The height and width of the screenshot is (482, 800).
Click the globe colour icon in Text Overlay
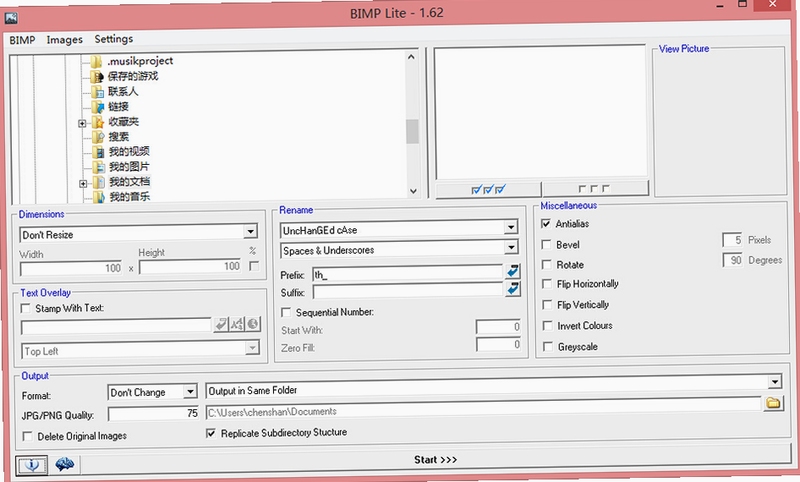(x=253, y=324)
